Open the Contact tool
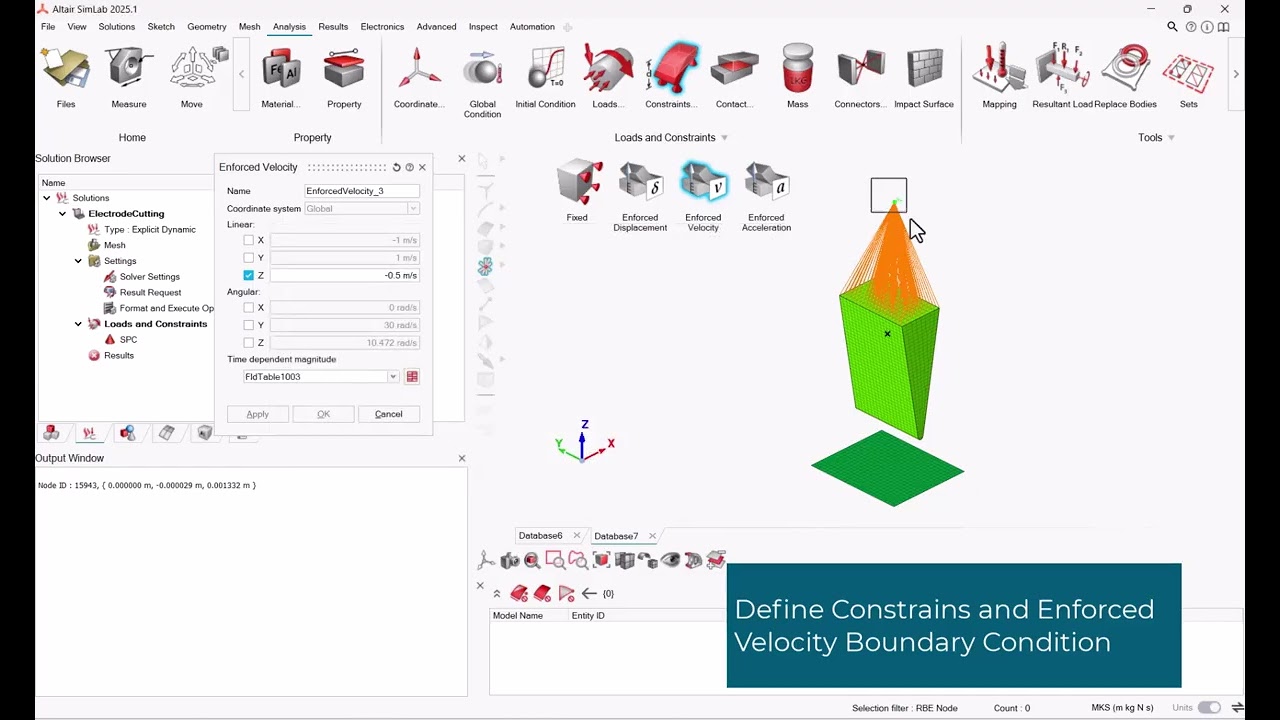Image resolution: width=1280 pixels, height=720 pixels. [734, 78]
